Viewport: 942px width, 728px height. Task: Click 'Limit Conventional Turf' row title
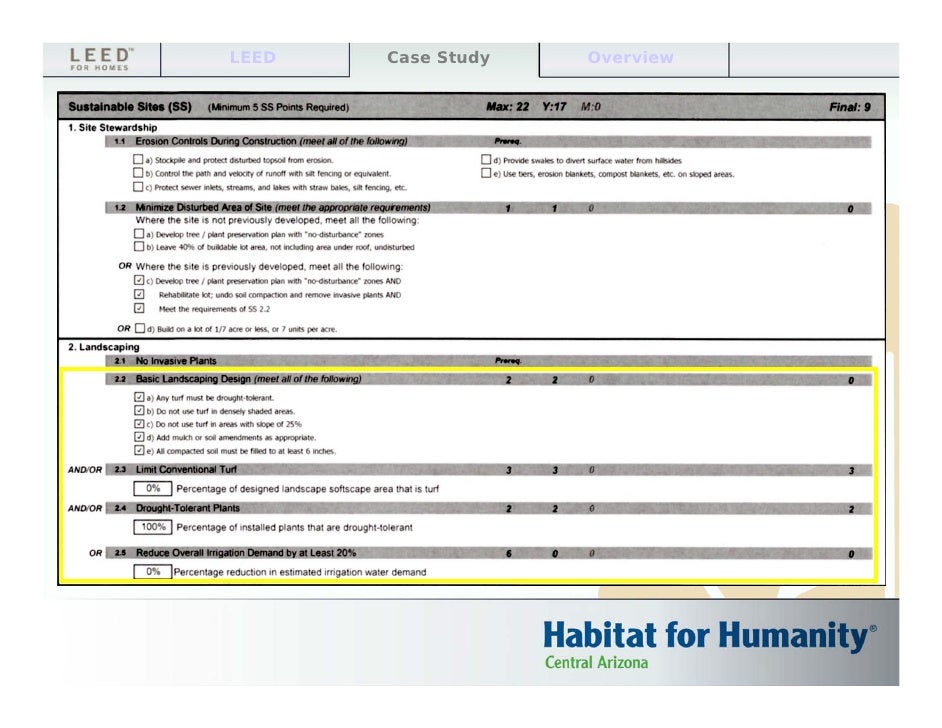(186, 470)
